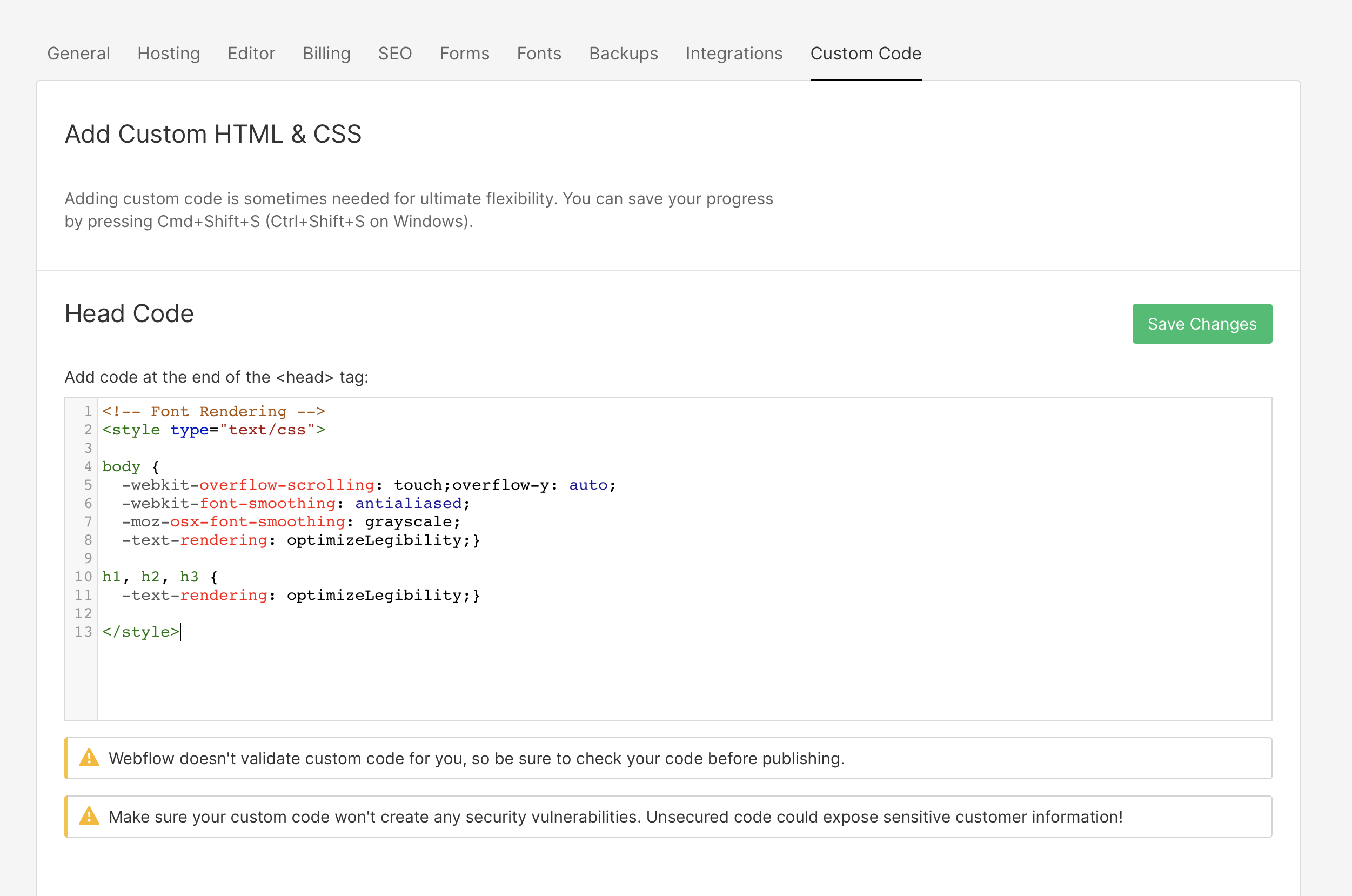Click line number 10 in the gutter

point(83,577)
